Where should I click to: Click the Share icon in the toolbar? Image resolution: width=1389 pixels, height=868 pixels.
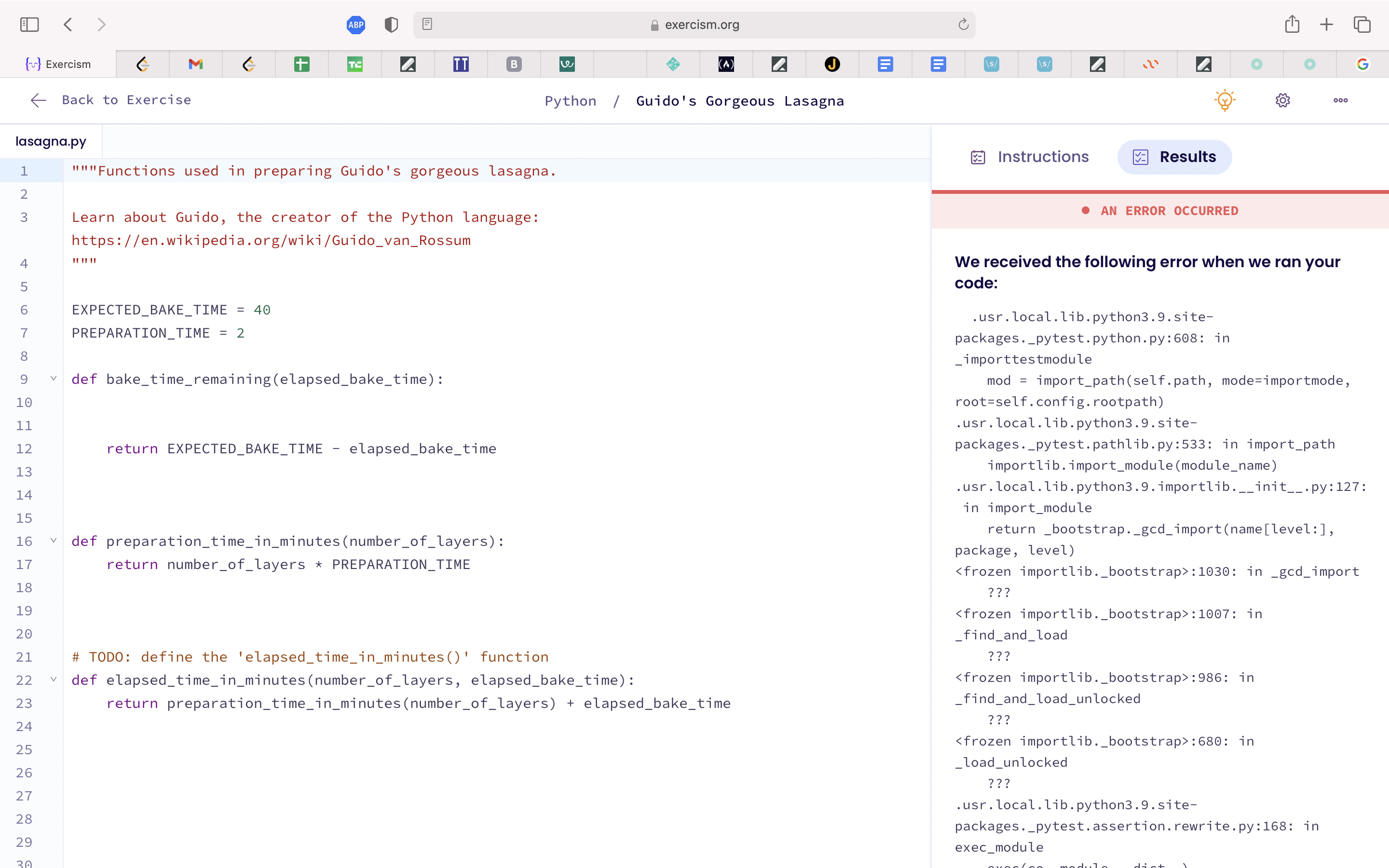(x=1292, y=25)
